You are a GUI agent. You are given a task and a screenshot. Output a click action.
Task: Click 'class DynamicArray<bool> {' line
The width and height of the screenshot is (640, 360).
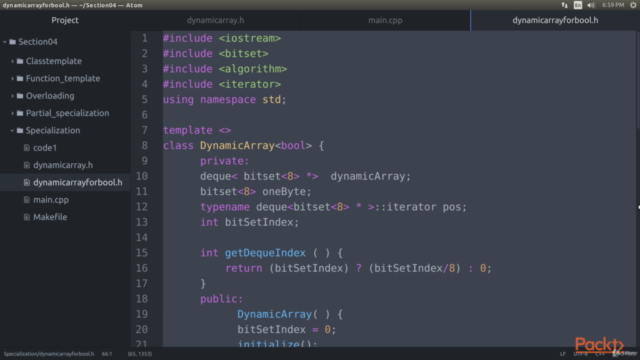coord(243,146)
